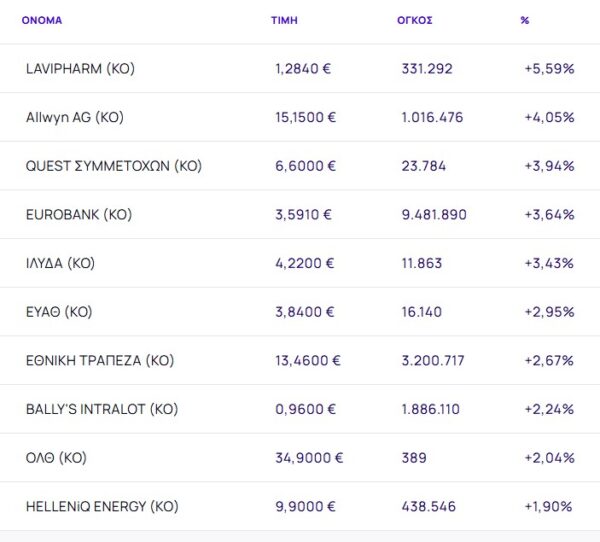Select QUEST ΣΥΜΜΕΤΟΧΩΝ (ΚΟ) row
Screen dimensions: 600x542
(x=113, y=166)
